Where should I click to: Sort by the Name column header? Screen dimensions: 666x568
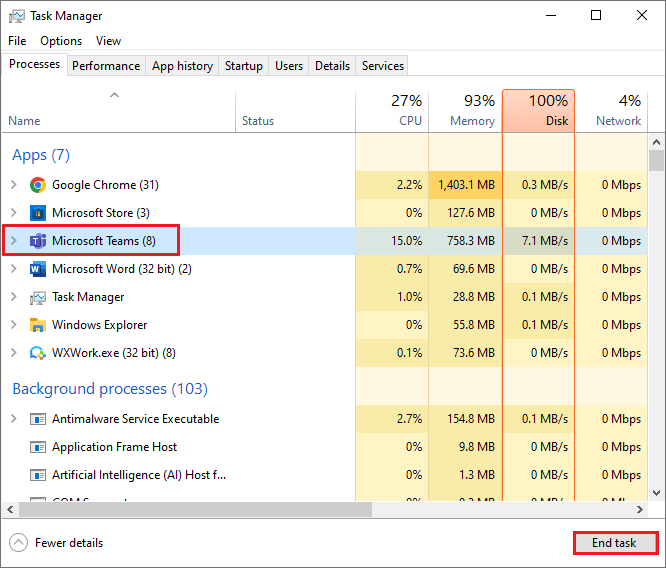click(x=118, y=112)
